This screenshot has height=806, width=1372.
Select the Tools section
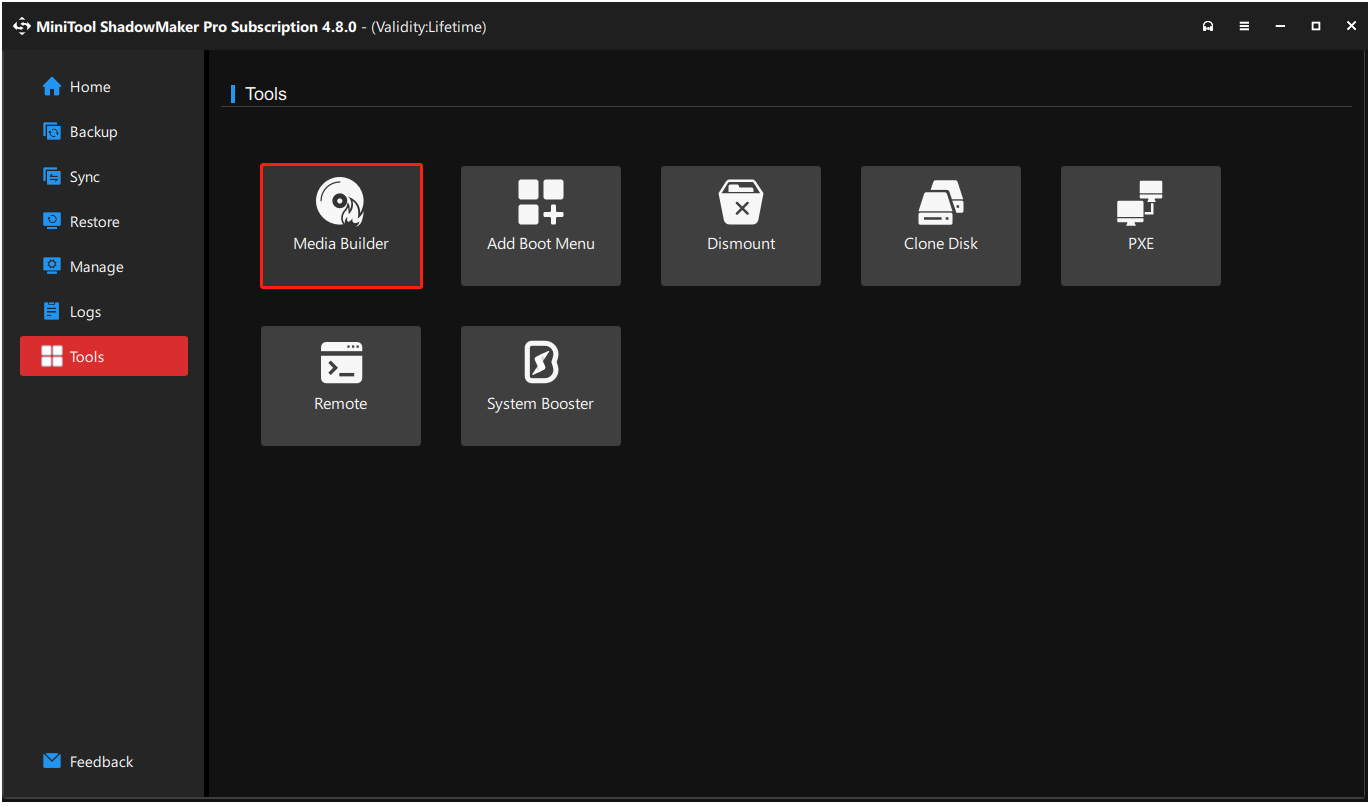[x=87, y=356]
